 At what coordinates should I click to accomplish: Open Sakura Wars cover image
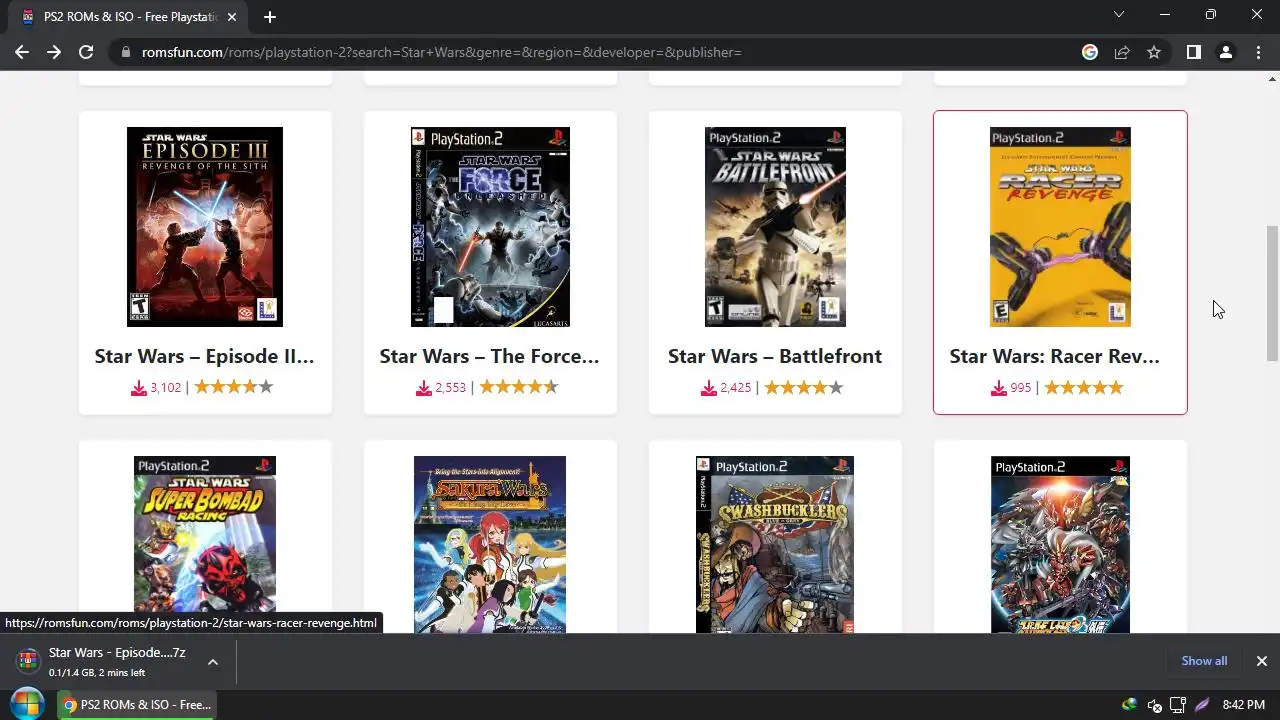490,544
